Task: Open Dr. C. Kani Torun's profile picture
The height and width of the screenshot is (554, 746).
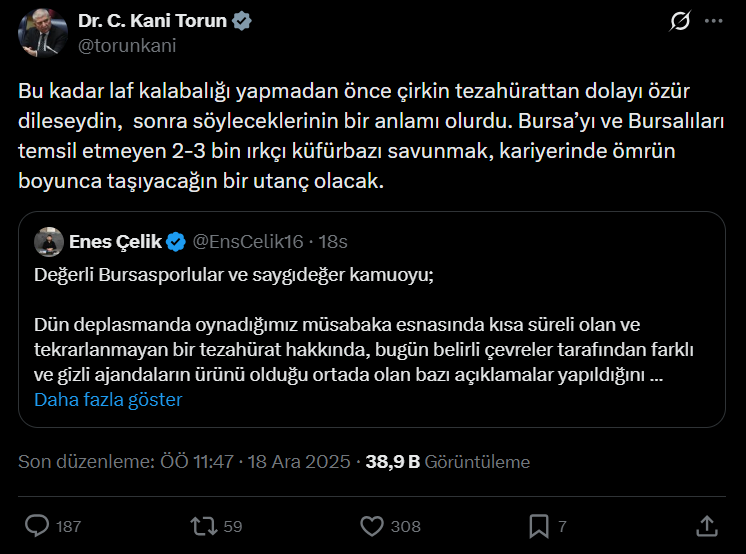Action: pos(40,35)
